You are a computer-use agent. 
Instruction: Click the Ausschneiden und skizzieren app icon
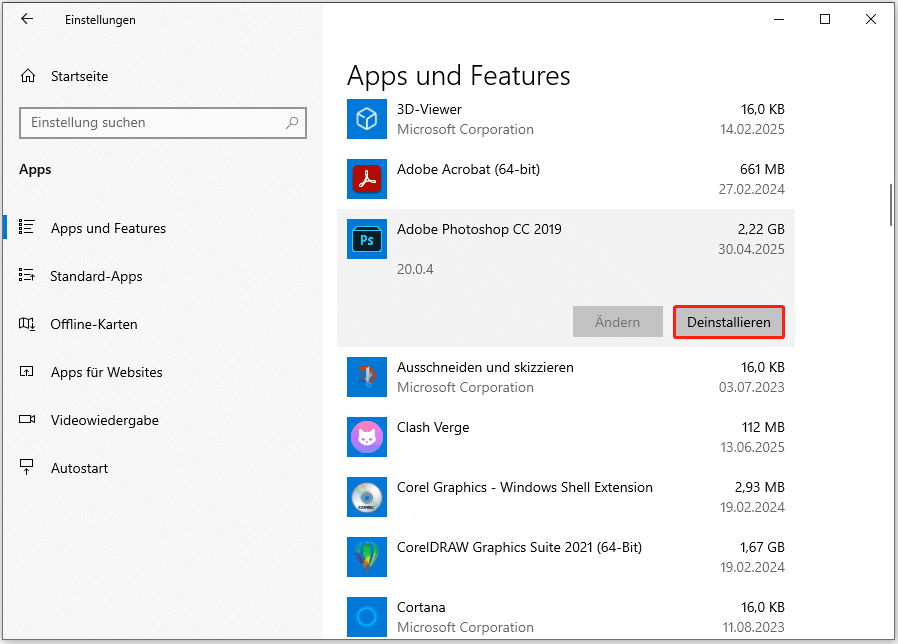367,377
